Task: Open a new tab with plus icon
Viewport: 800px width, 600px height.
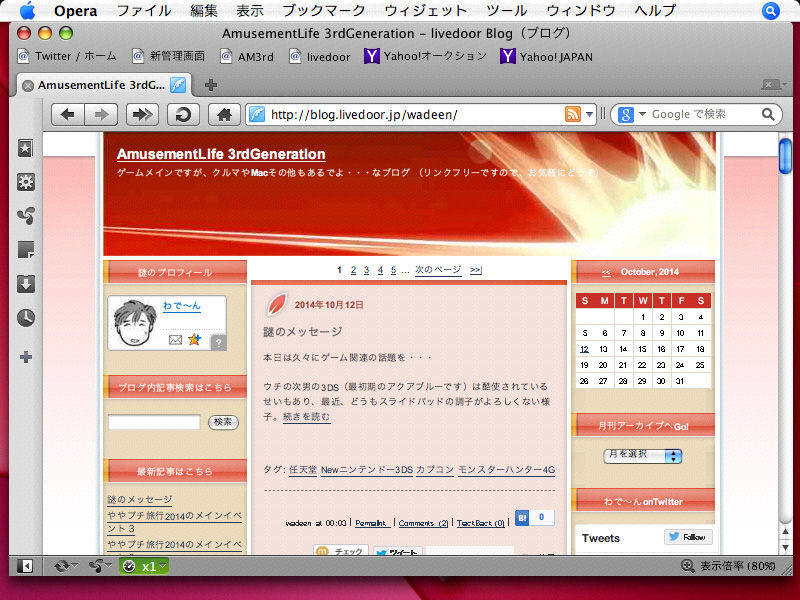Action: pos(211,85)
